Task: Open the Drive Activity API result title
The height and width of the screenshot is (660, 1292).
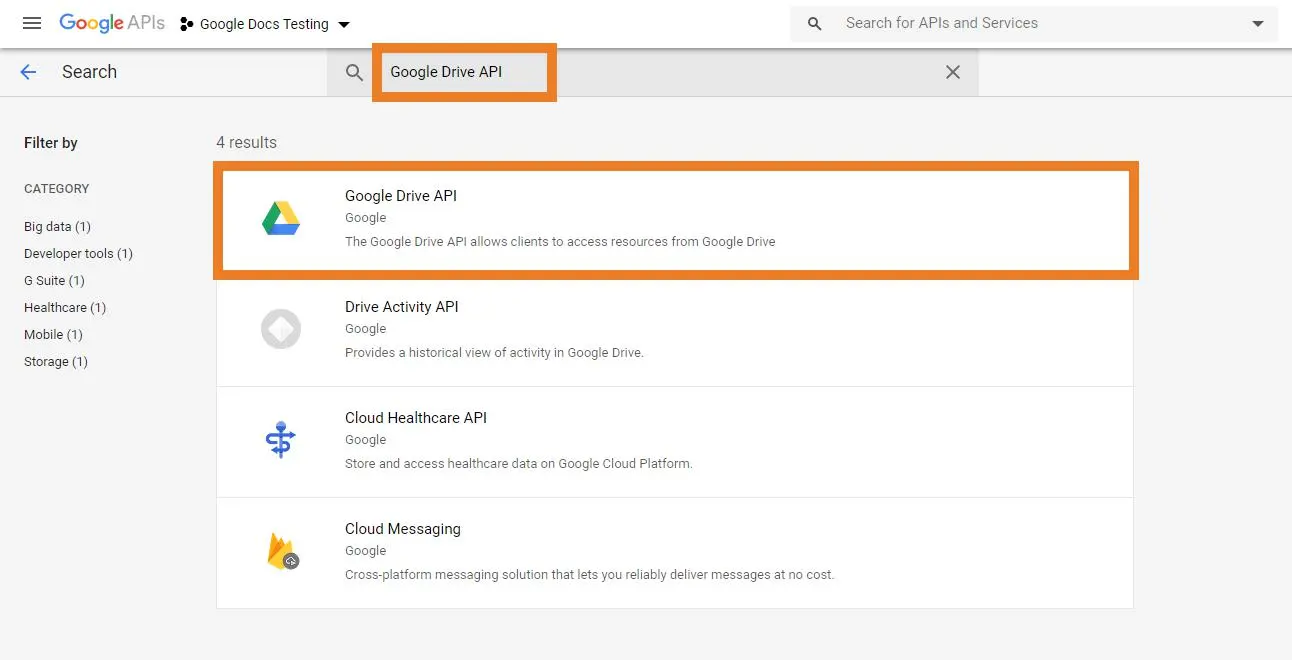Action: [x=402, y=307]
